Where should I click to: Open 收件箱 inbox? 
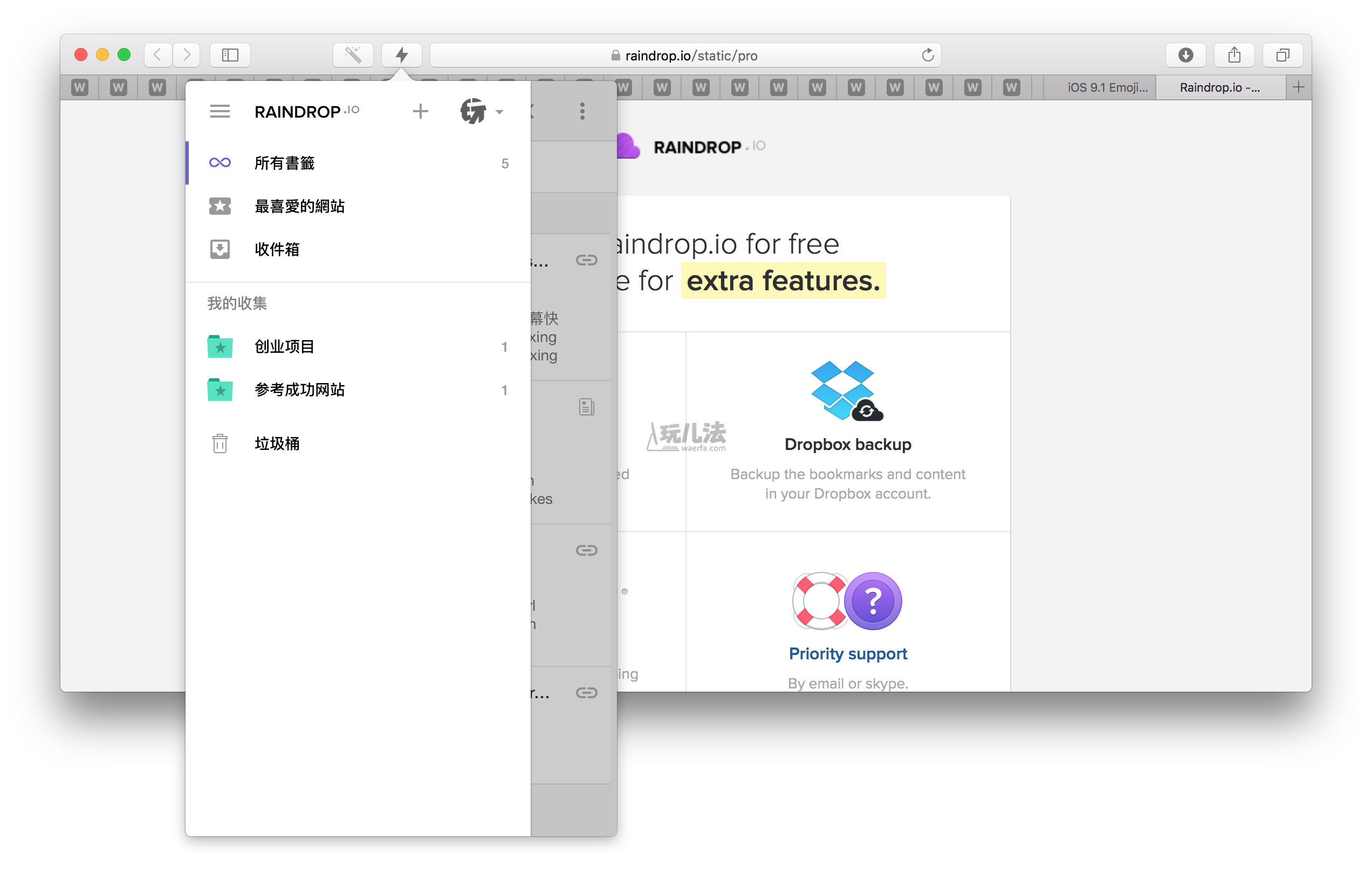[358, 249]
